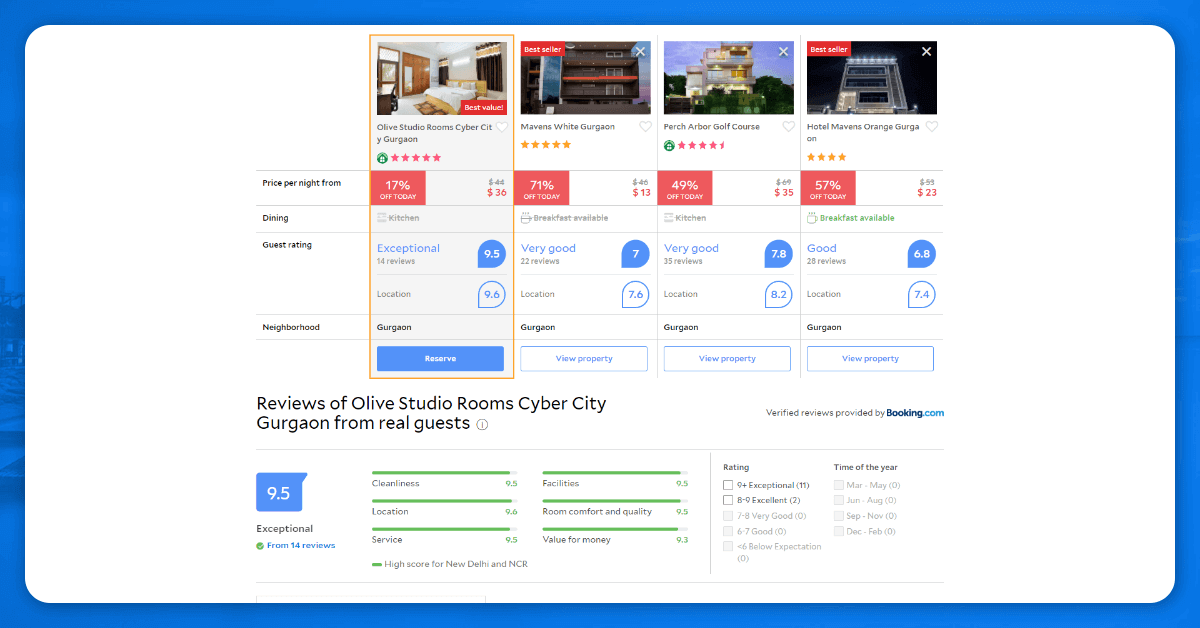The image size is (1200, 628).
Task: Open the From 14 reviews link
Action: click(x=301, y=546)
